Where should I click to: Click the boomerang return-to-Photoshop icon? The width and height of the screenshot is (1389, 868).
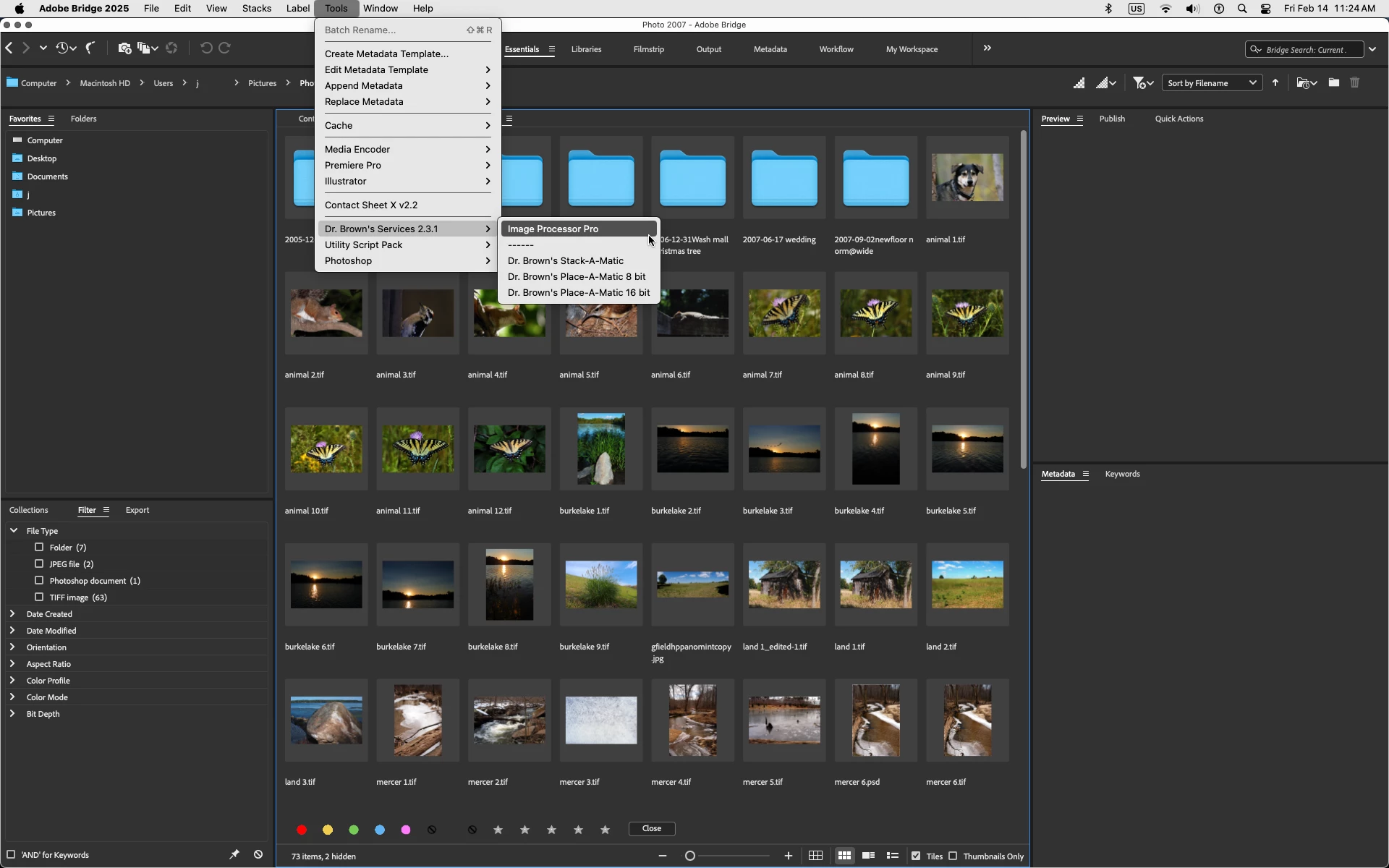point(90,48)
